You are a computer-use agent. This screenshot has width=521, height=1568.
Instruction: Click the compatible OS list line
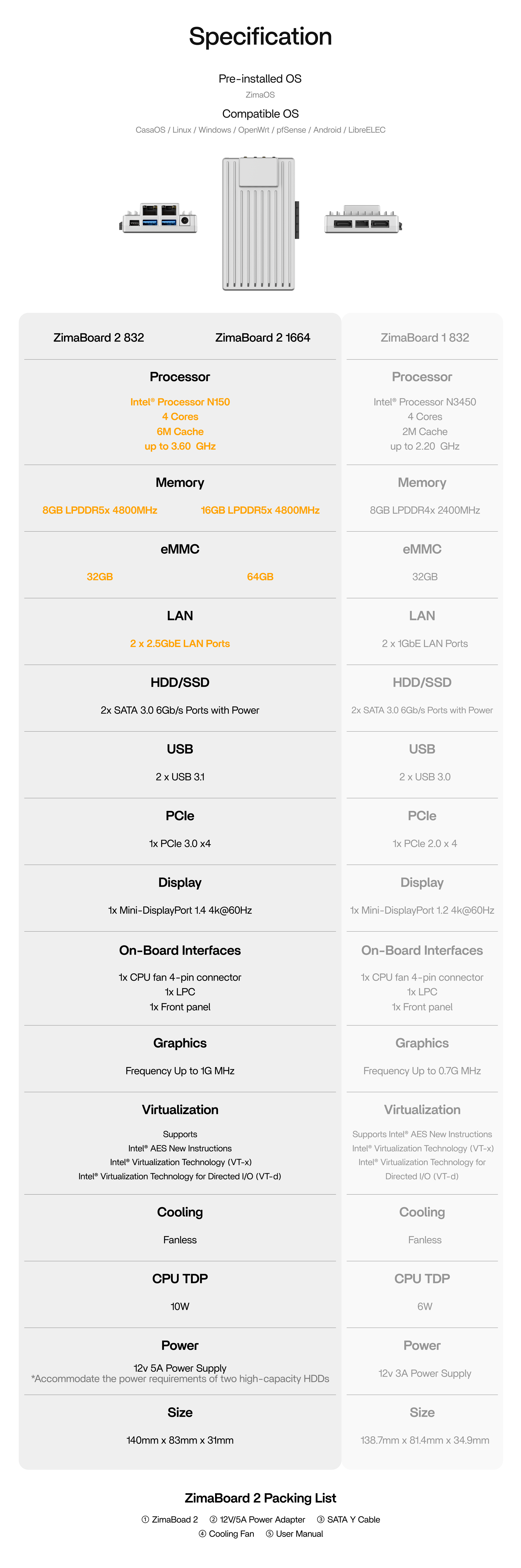click(260, 130)
